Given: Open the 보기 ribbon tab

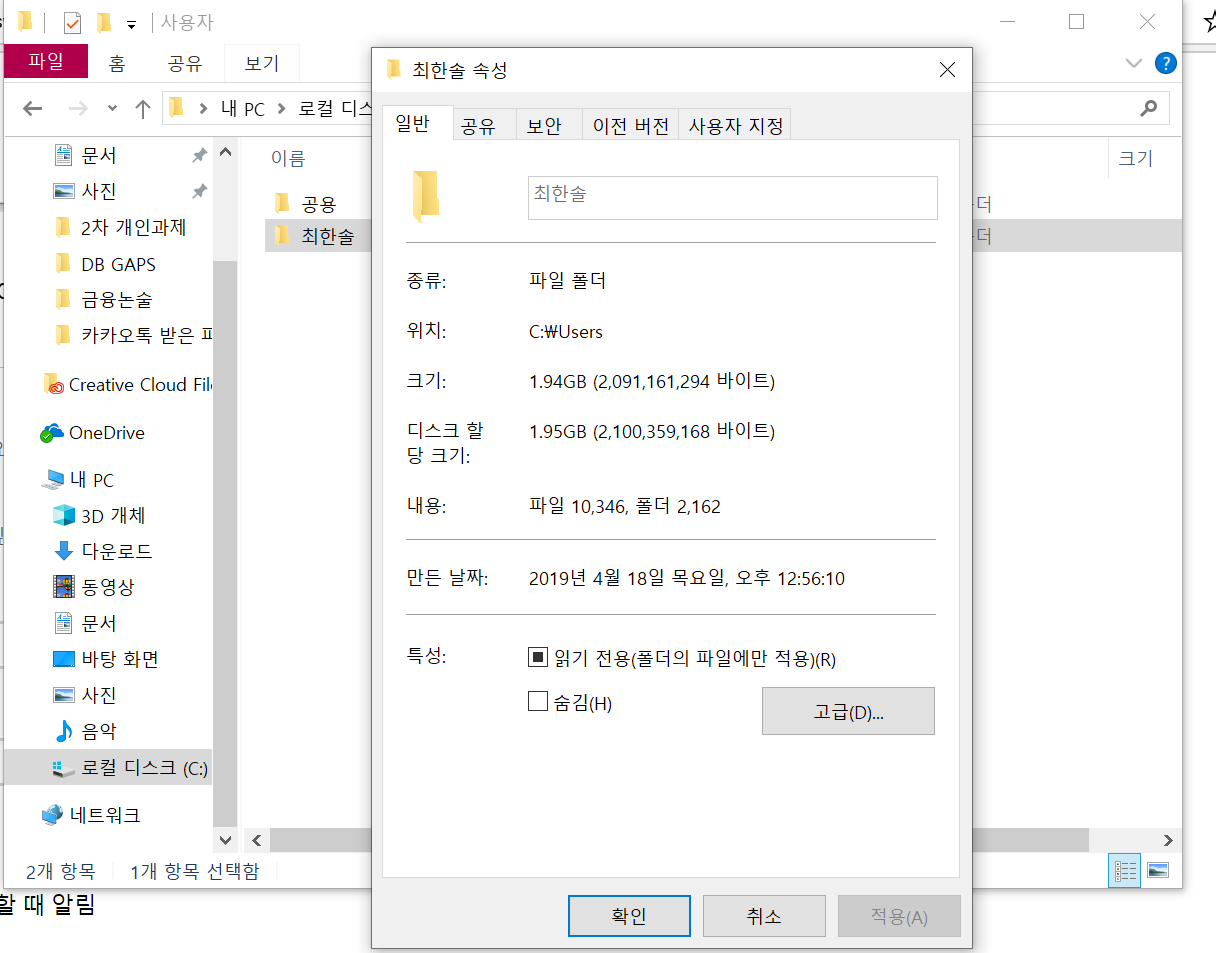Looking at the screenshot, I should (261, 62).
